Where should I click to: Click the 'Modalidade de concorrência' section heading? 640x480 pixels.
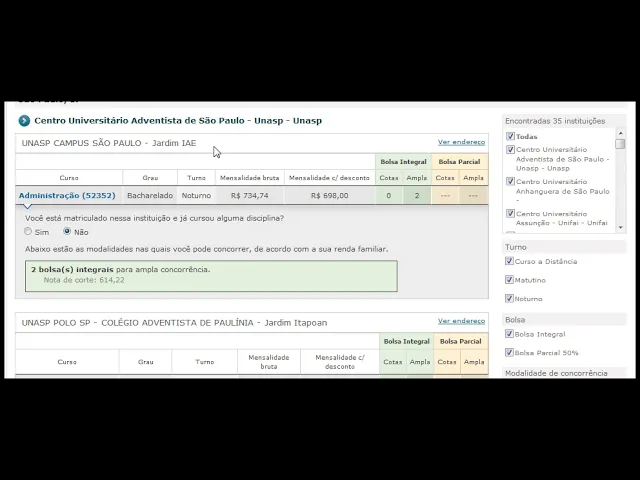click(556, 373)
